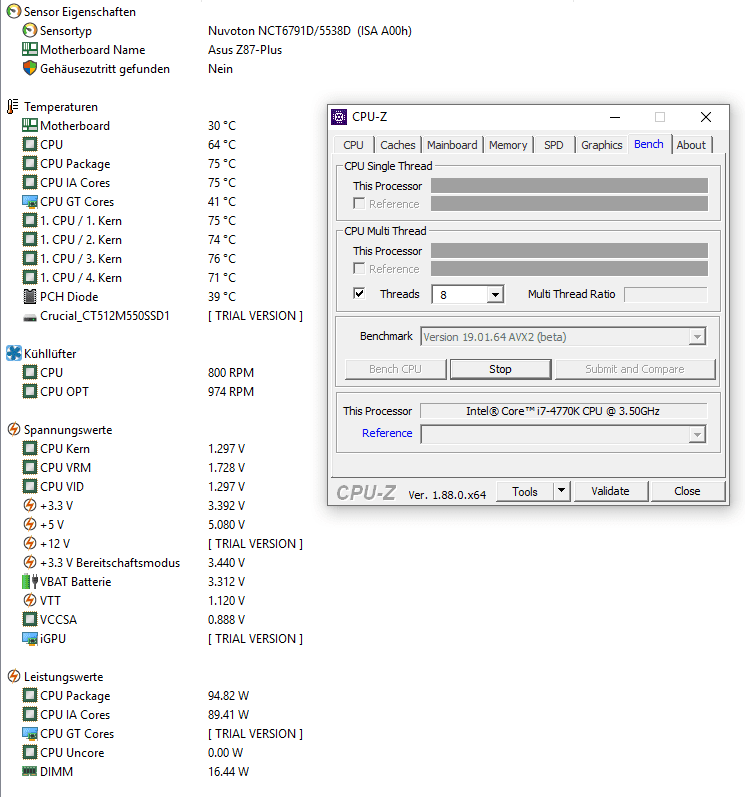Open the Threads count dropdown

tap(495, 294)
